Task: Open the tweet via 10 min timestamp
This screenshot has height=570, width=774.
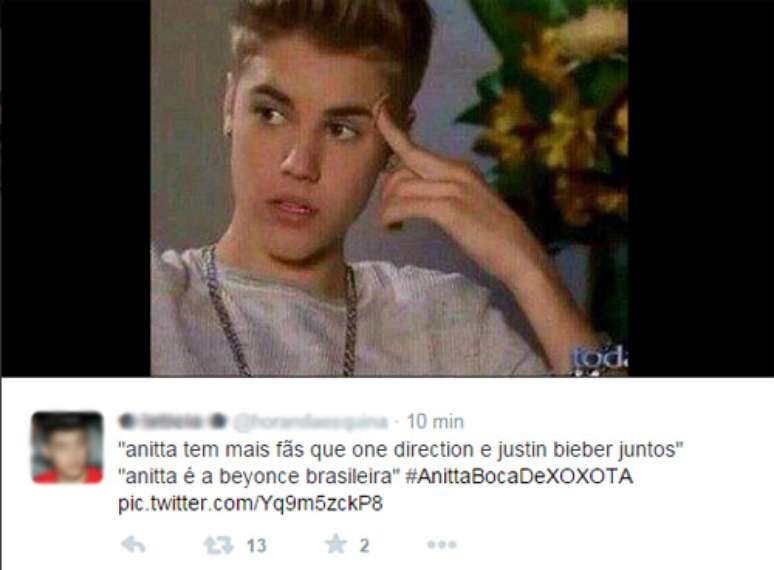Action: 435,421
